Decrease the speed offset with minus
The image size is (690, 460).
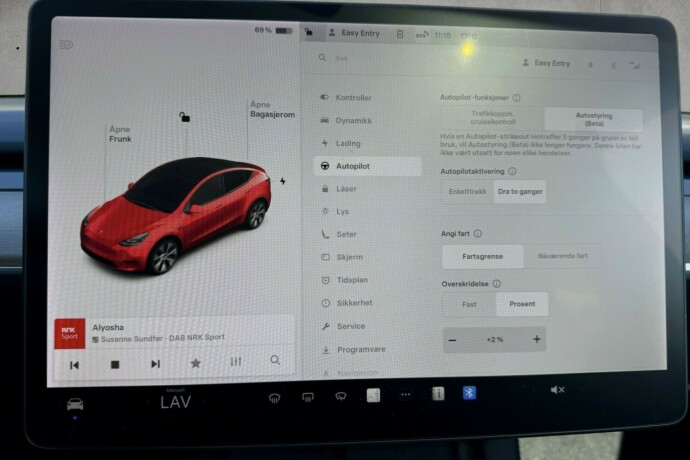coord(452,340)
